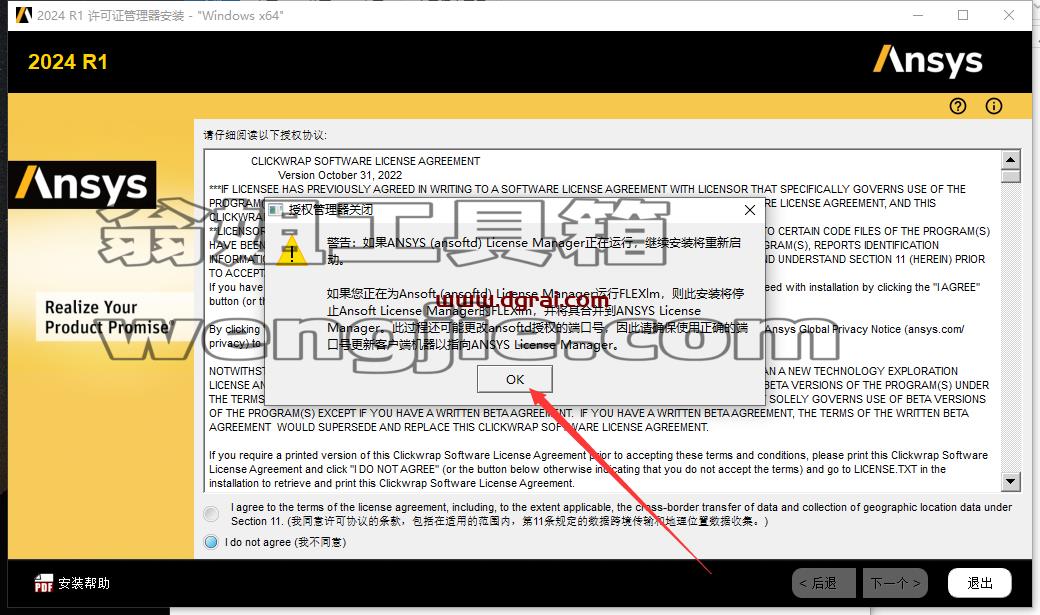1040x615 pixels.
Task: Click the scrollbar down arrow
Action: coord(1010,482)
